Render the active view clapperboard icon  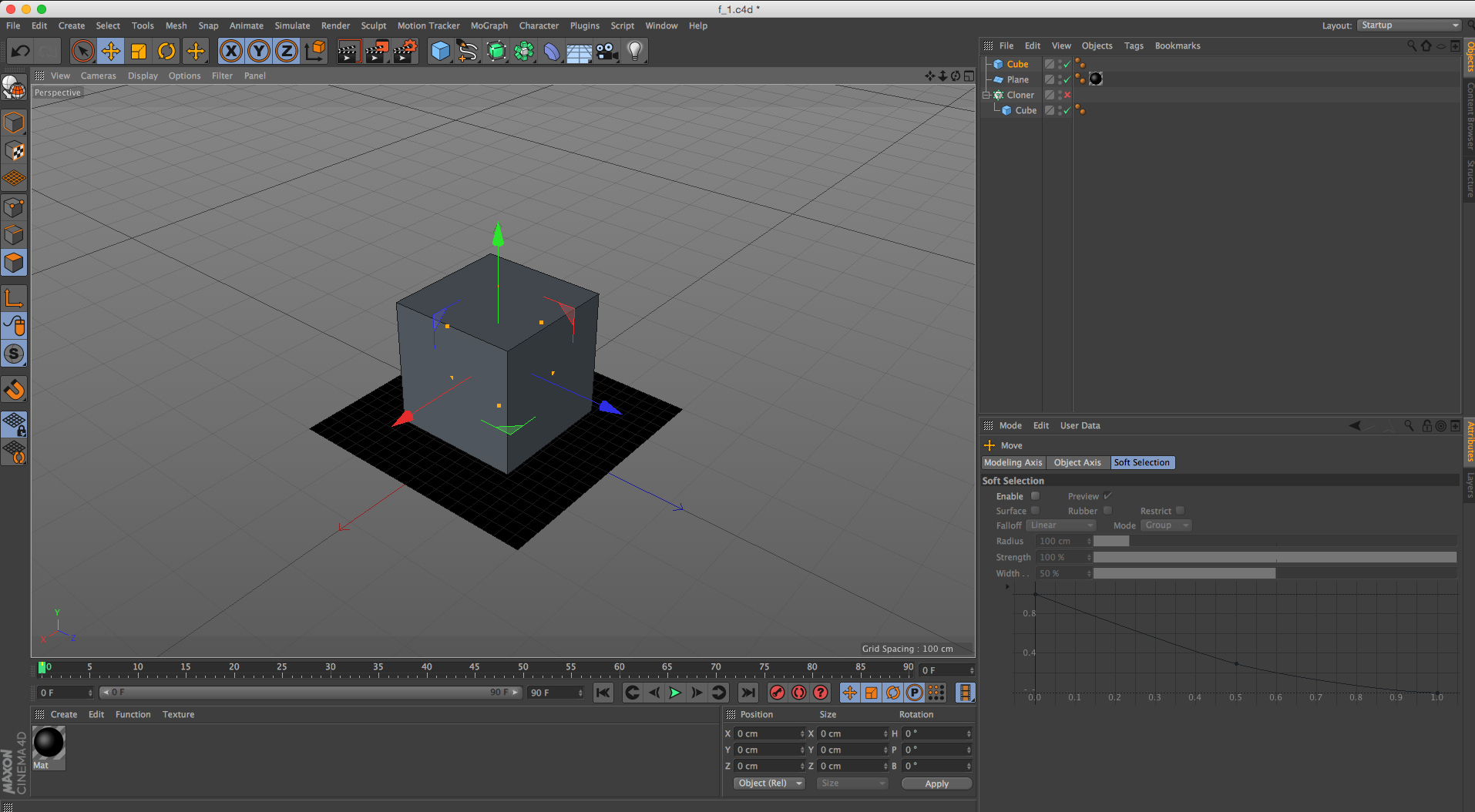348,51
